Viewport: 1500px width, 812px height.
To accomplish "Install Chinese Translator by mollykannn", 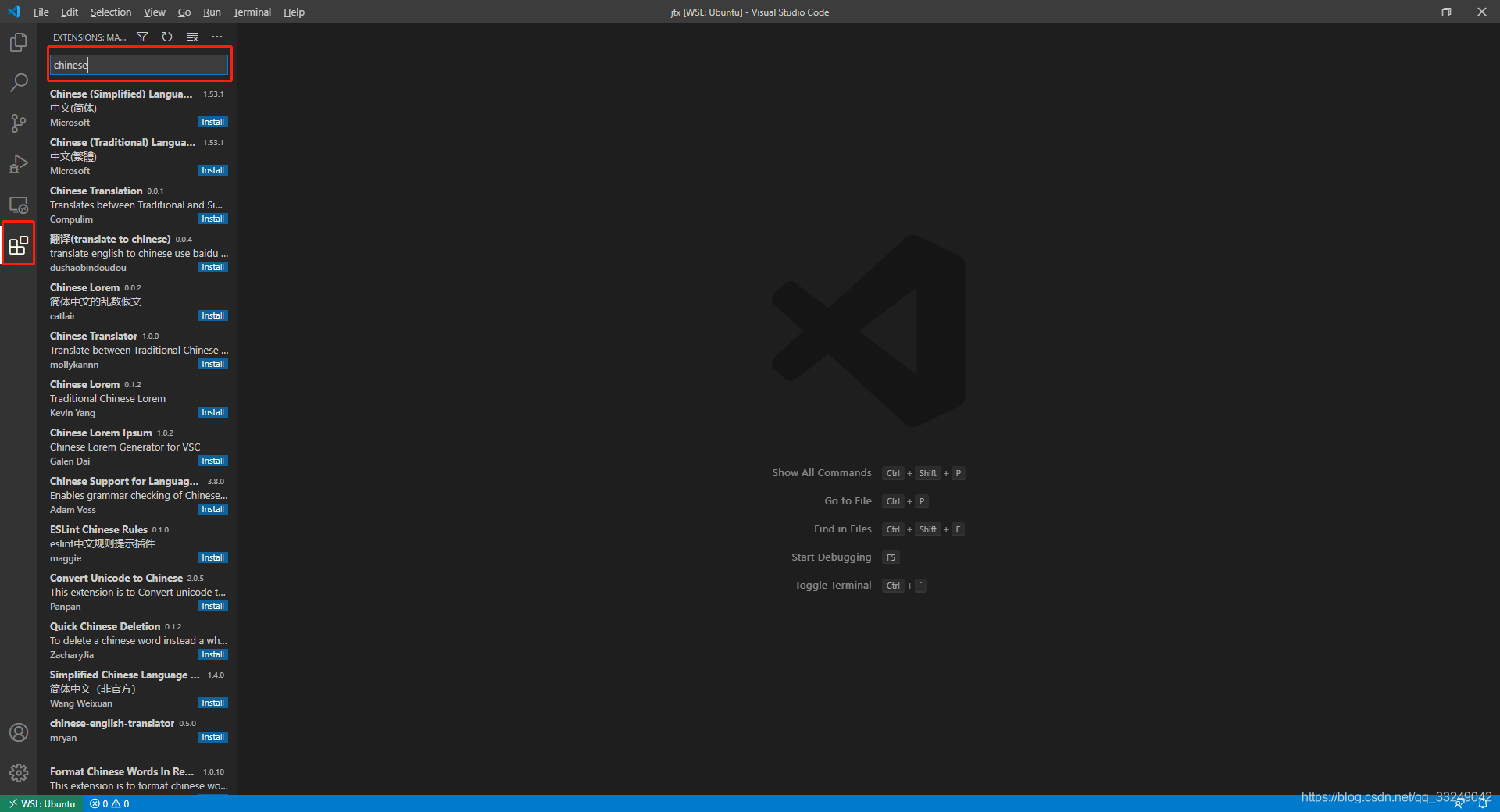I will pos(212,364).
